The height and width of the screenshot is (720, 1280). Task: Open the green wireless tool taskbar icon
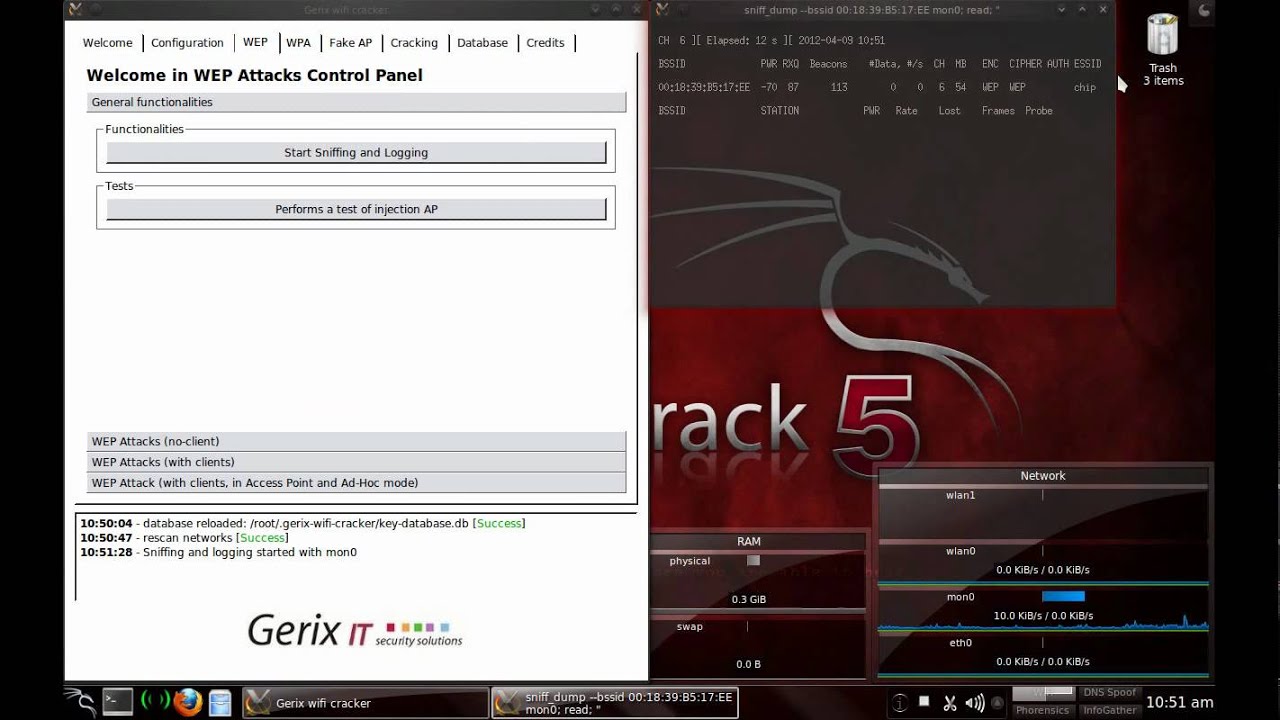[155, 702]
